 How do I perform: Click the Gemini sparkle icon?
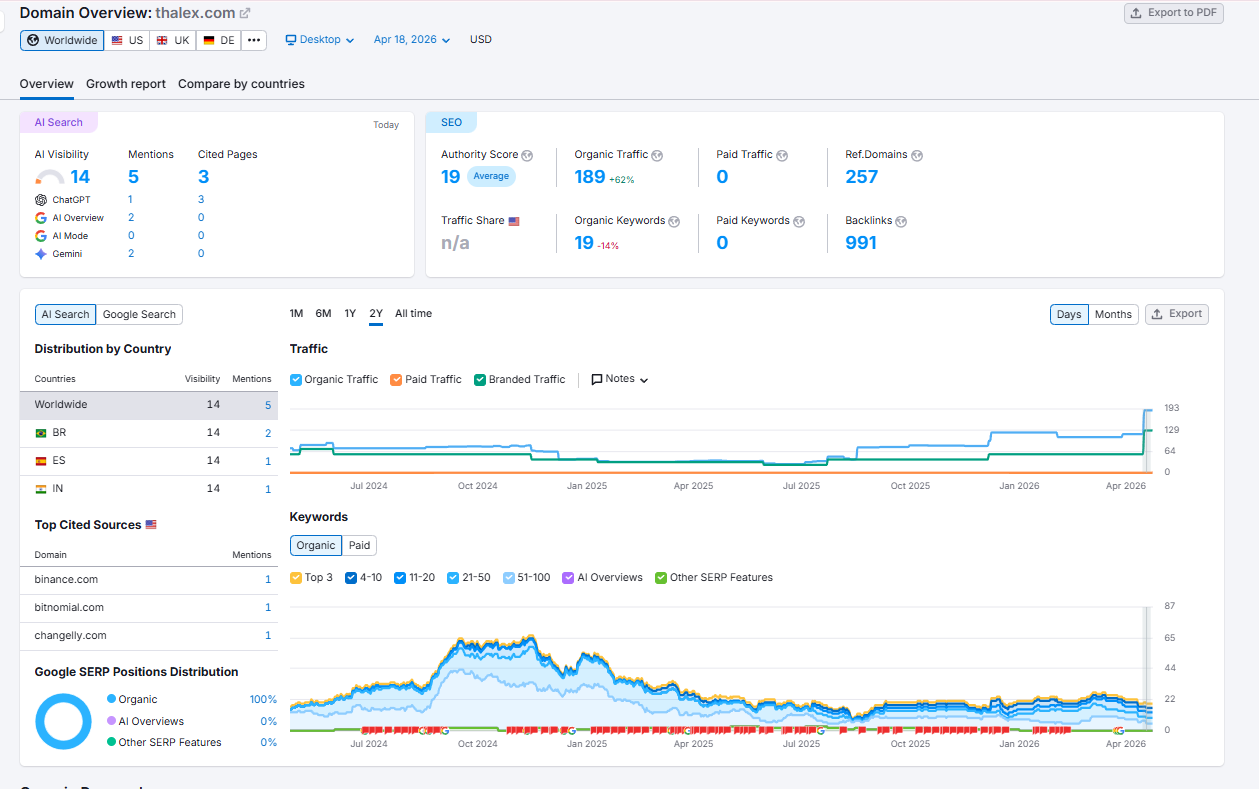41,254
